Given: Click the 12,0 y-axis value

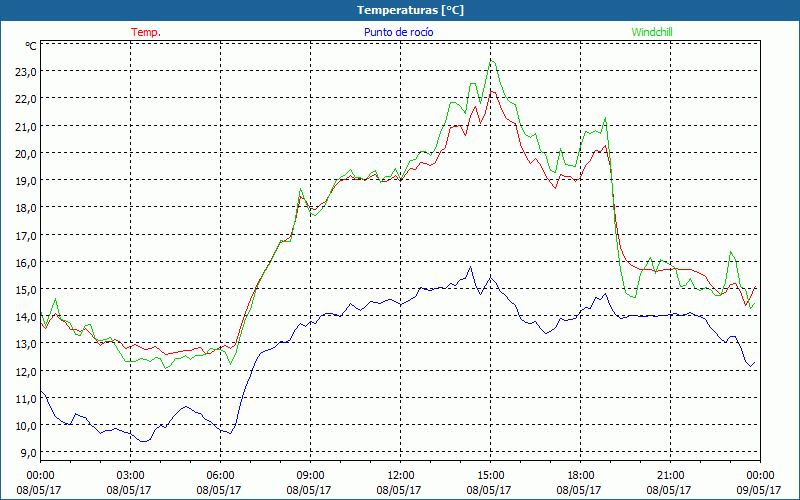Looking at the screenshot, I should 26,371.
